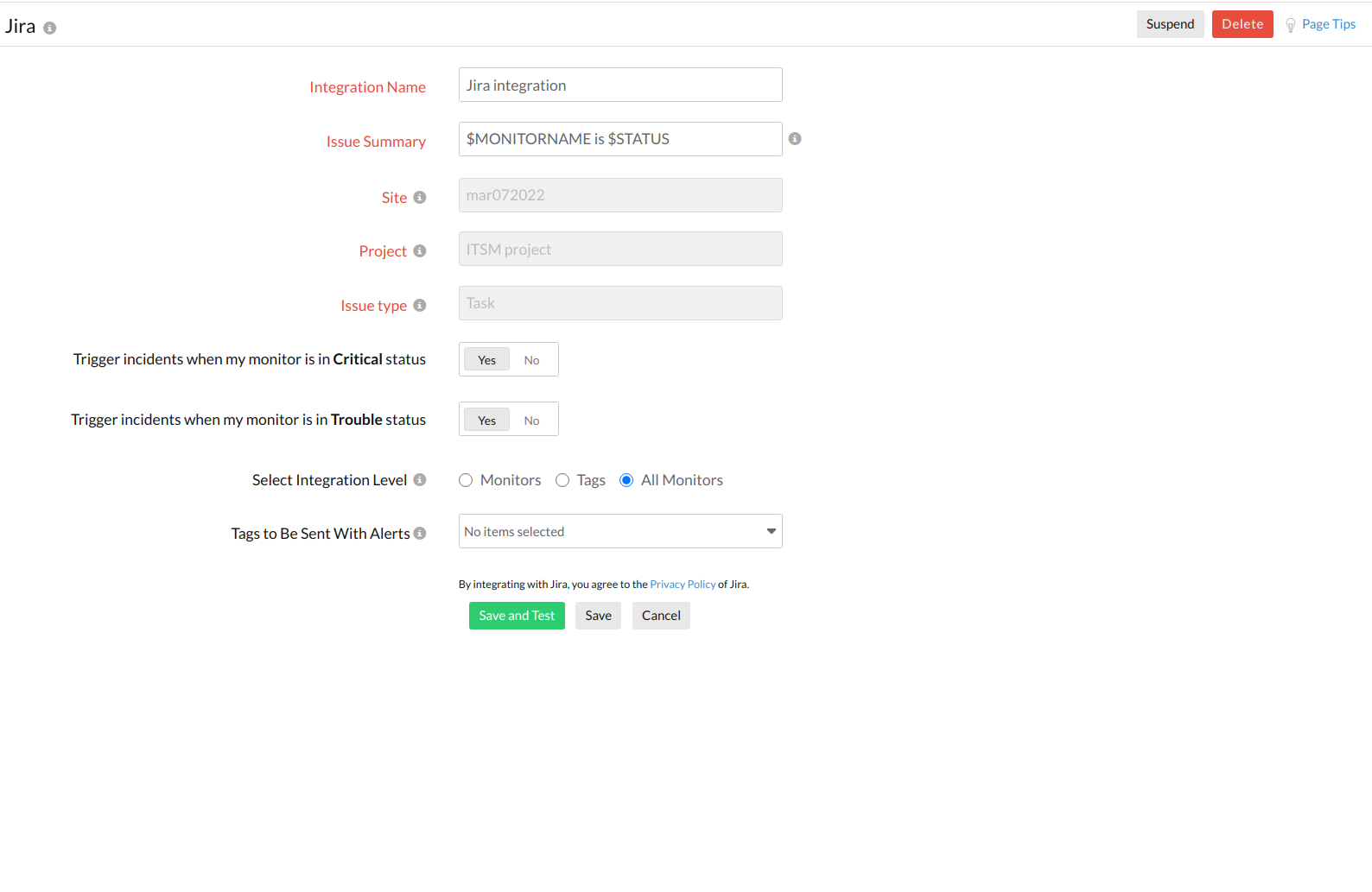Suspend the Jira integration
Viewport: 1372px width, 892px height.
click(x=1170, y=24)
